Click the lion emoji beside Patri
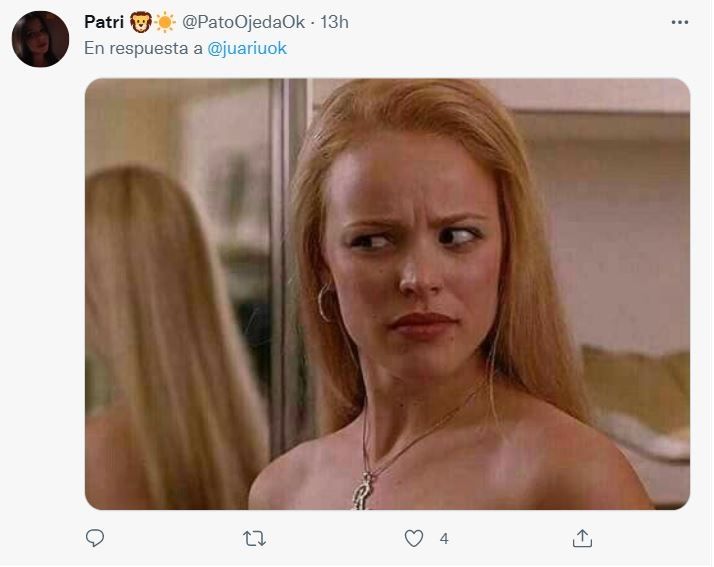This screenshot has width=714, height=567. click(x=140, y=22)
